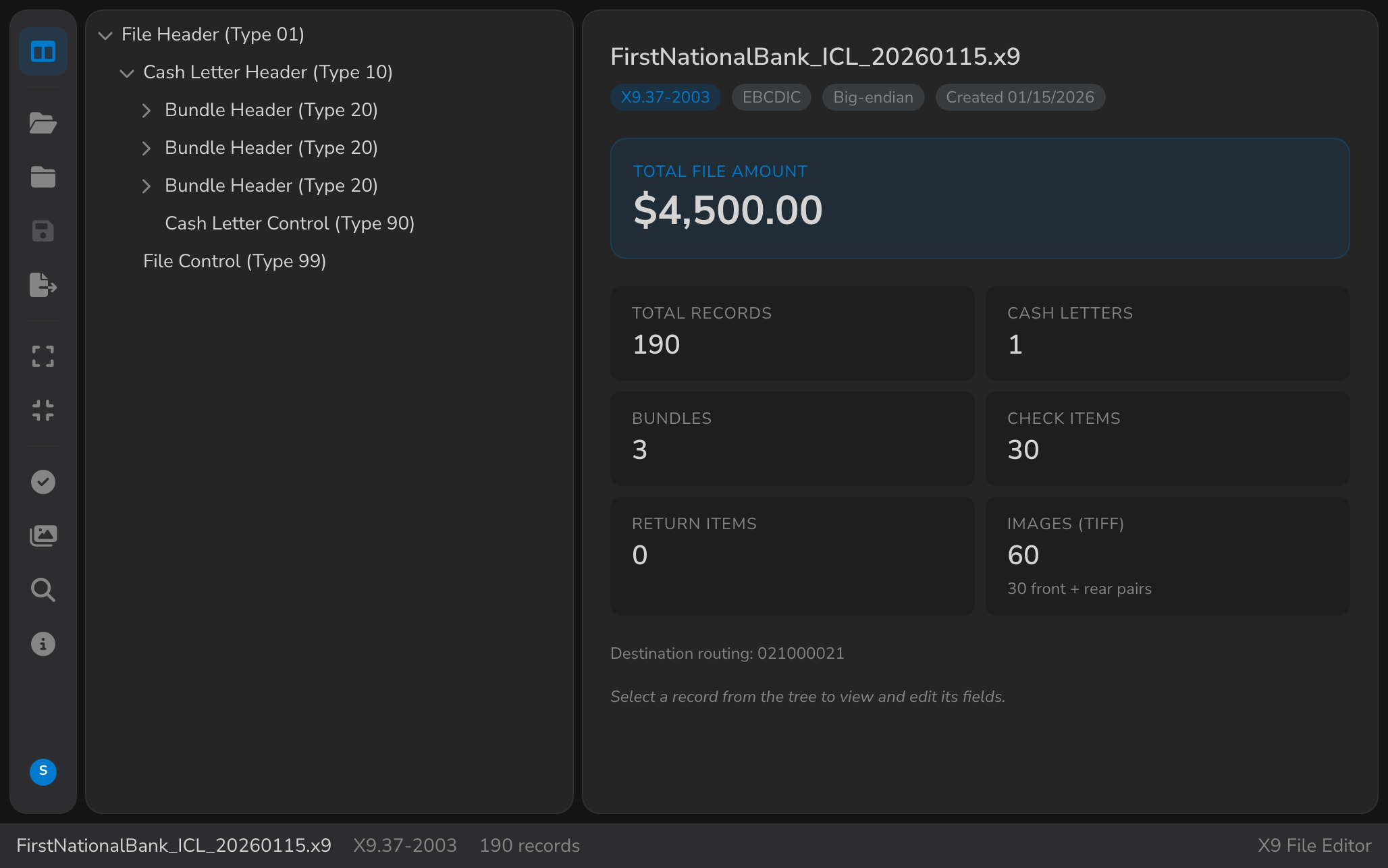Click the open folder icon in sidebar

(x=43, y=124)
